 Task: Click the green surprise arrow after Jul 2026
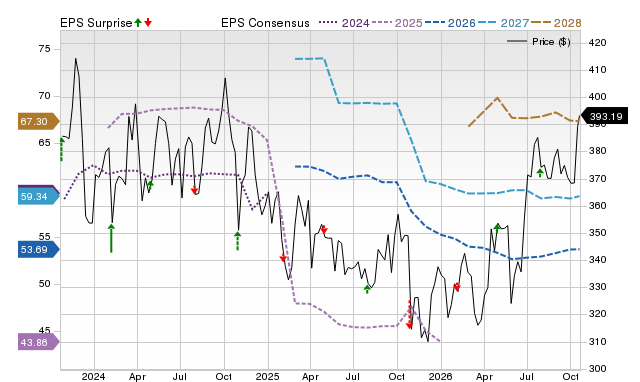coord(540,173)
